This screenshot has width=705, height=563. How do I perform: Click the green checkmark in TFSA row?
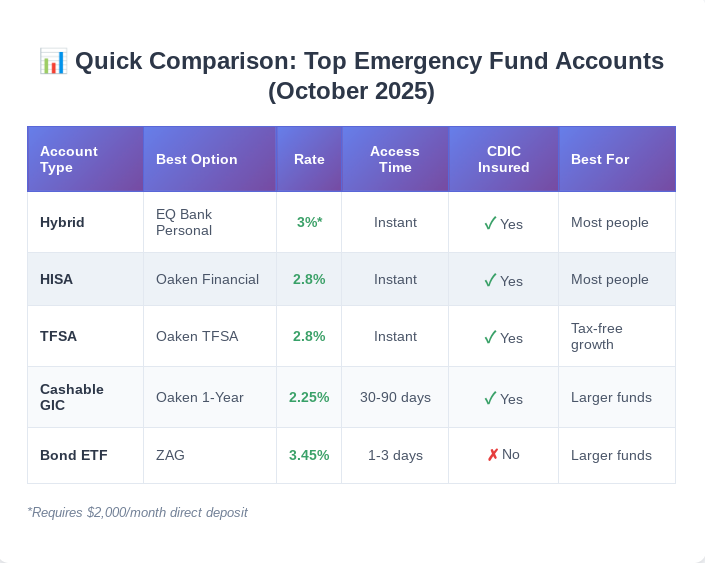(490, 337)
